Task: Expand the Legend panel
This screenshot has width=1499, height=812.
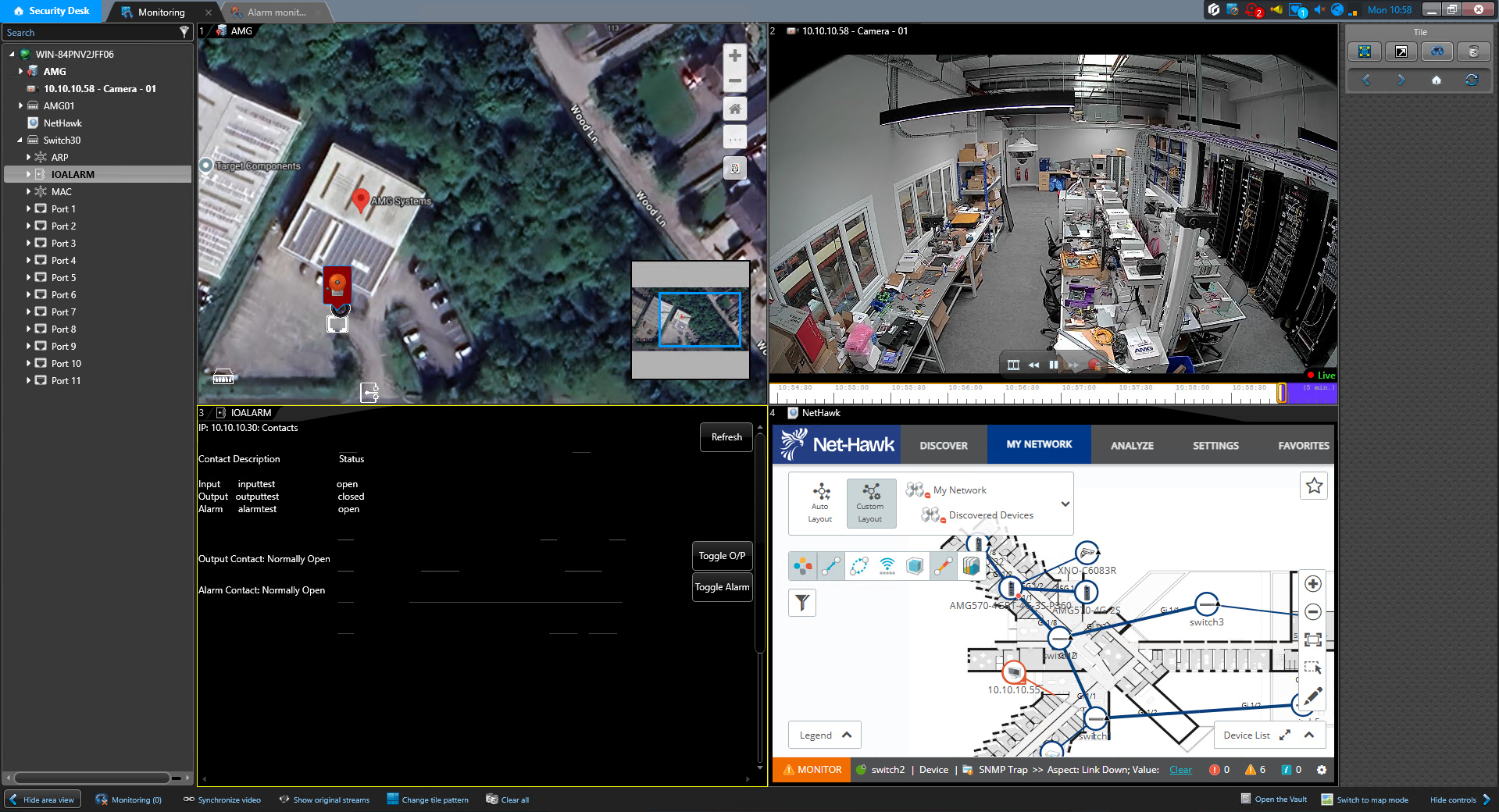Action: pos(825,735)
